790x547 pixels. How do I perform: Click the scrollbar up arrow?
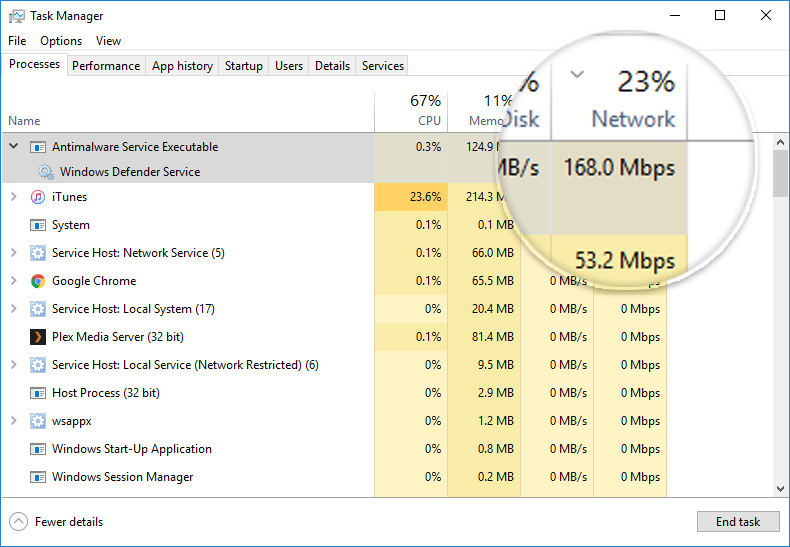780,142
